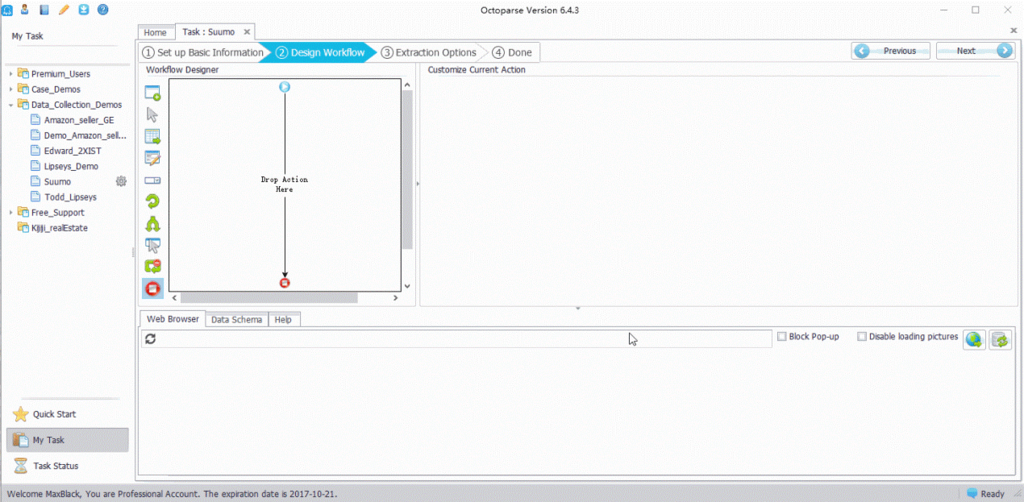
Task: Open the Data Schema tab
Action: click(x=237, y=320)
